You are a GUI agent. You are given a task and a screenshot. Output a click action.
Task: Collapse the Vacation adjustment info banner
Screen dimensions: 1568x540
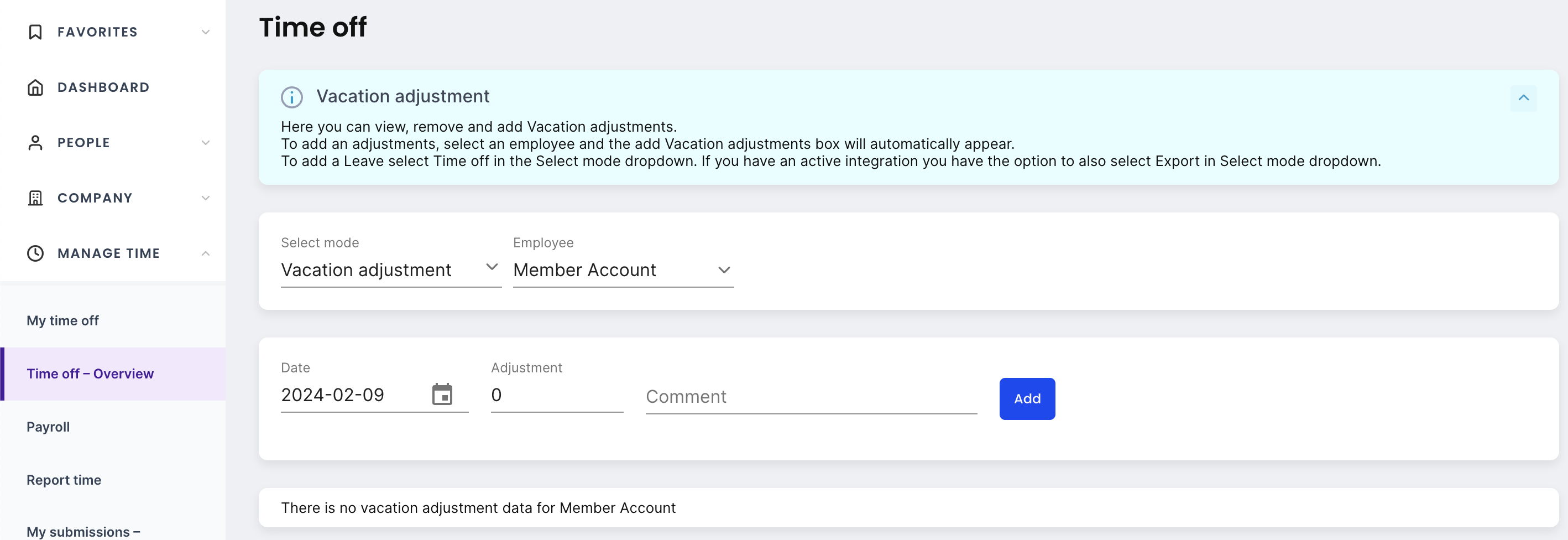coord(1523,98)
